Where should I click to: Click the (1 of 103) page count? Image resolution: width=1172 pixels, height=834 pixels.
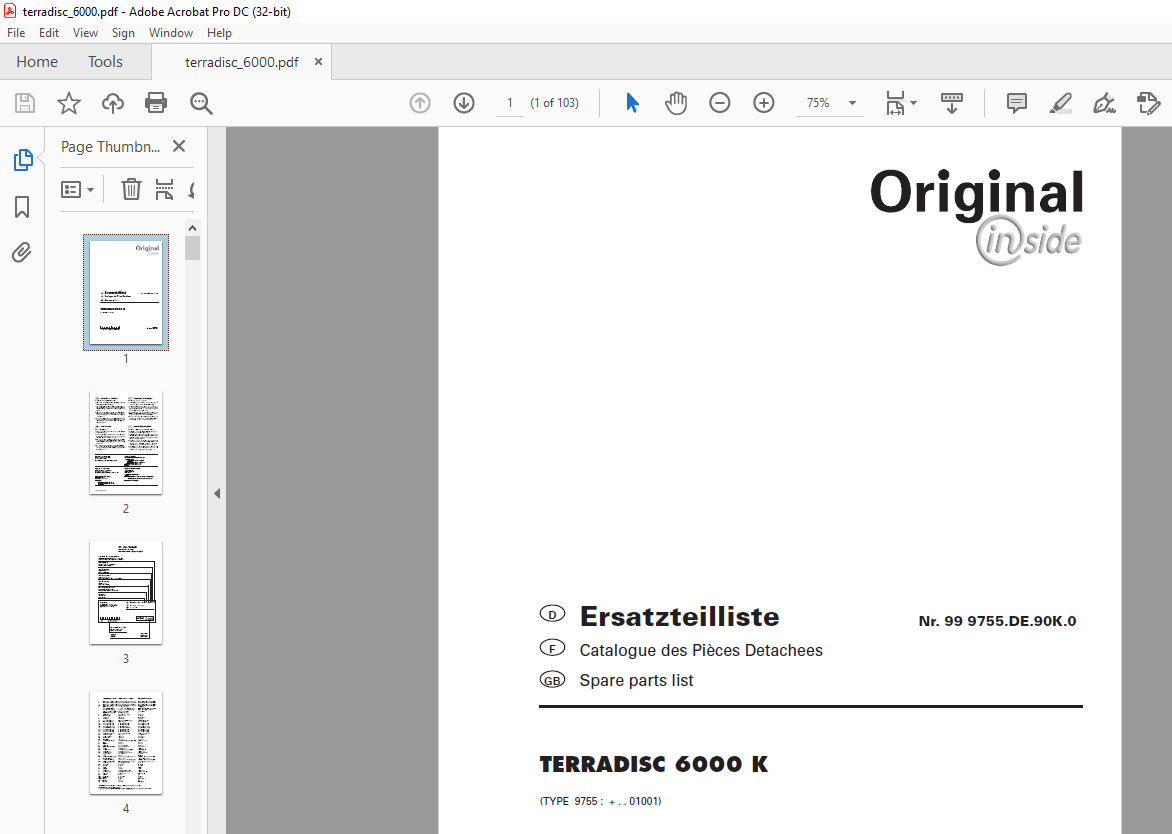point(555,103)
